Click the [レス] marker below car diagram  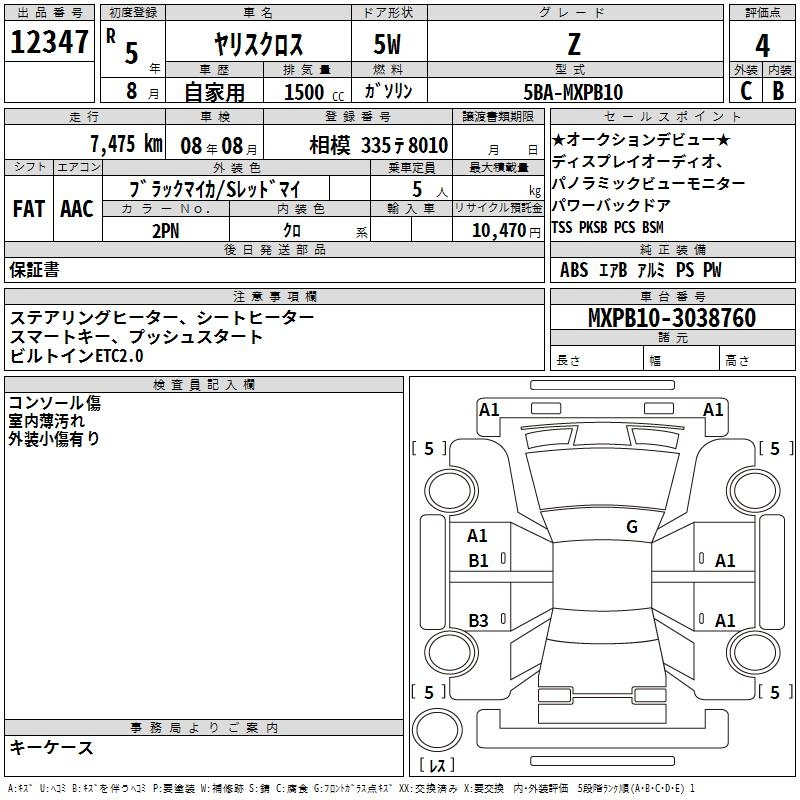pyautogui.click(x=437, y=766)
